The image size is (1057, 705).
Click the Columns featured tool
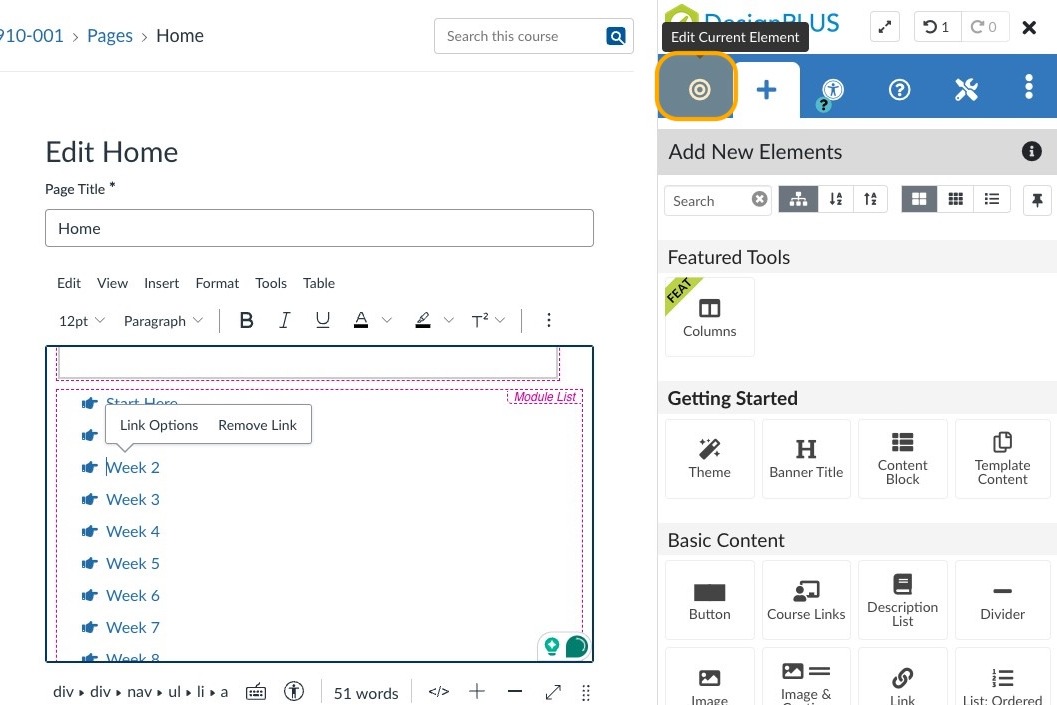coord(709,317)
